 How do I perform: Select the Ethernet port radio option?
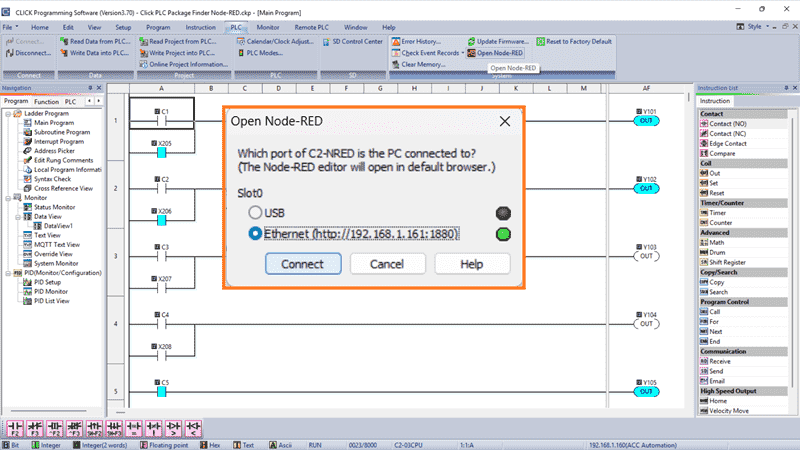257,234
